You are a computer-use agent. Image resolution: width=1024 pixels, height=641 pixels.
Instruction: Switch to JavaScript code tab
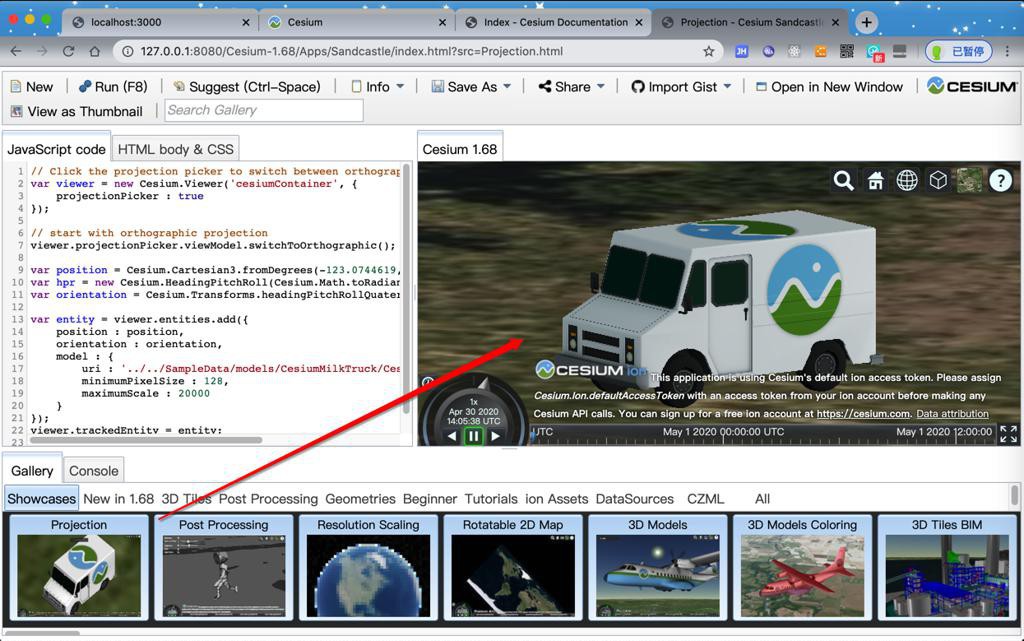[56, 149]
